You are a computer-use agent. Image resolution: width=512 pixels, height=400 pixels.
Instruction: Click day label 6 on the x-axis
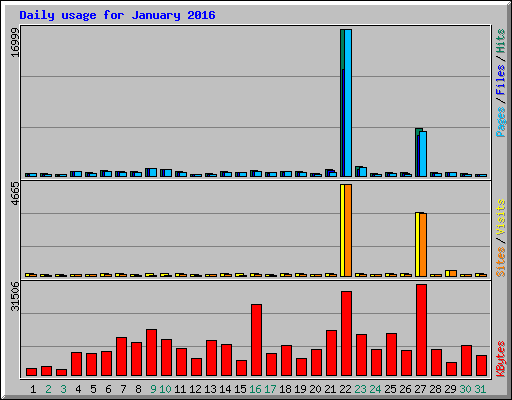[x=108, y=389]
